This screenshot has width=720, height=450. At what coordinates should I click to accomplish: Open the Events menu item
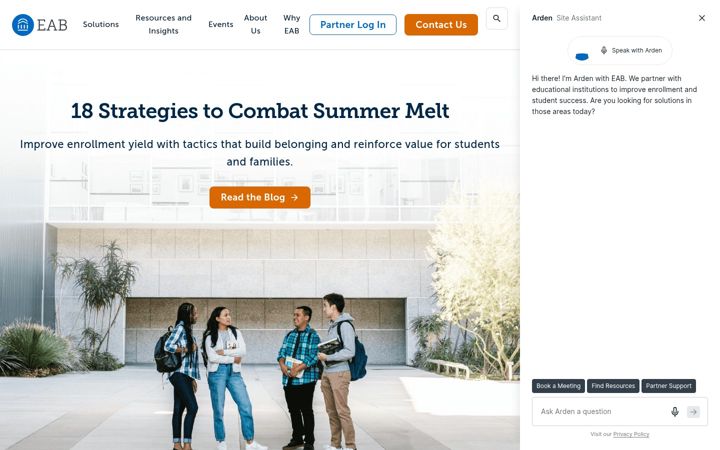(220, 24)
